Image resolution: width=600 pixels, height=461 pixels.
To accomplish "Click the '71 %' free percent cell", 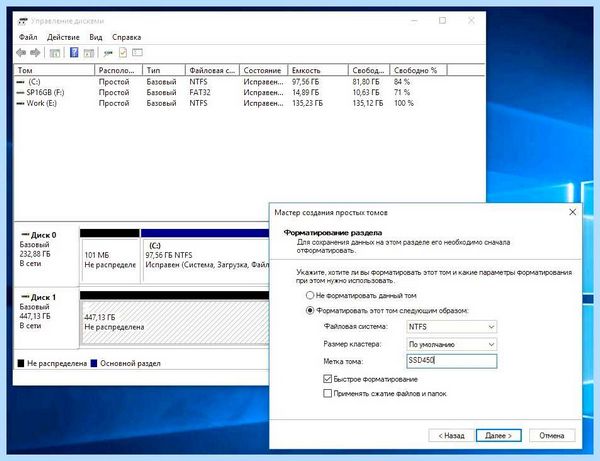I will [x=402, y=93].
